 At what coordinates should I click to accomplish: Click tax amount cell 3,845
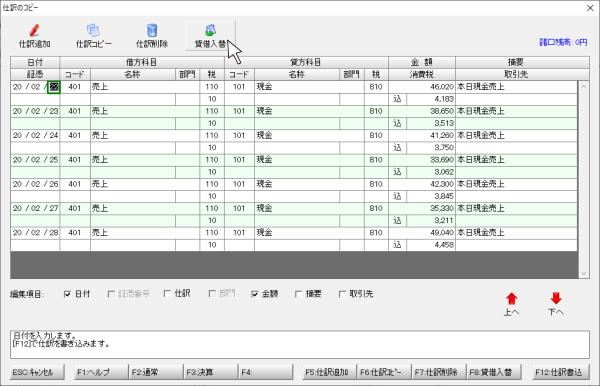(x=431, y=196)
